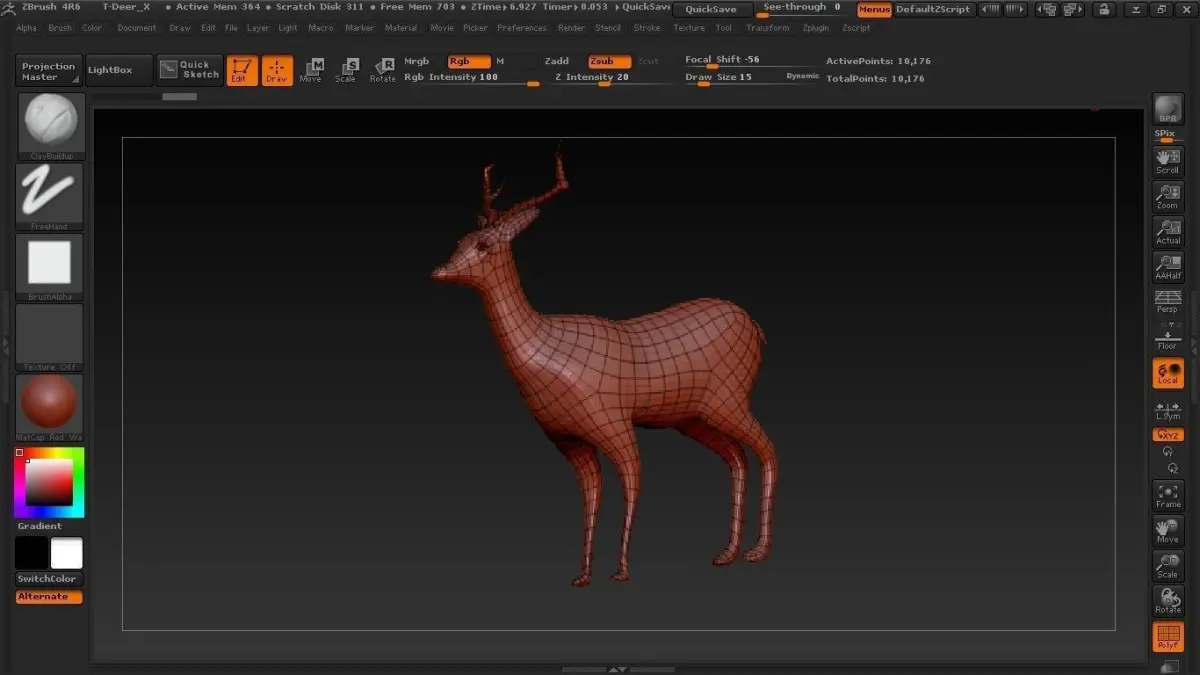Select the Draw mode button
This screenshot has height=675, width=1200.
277,70
